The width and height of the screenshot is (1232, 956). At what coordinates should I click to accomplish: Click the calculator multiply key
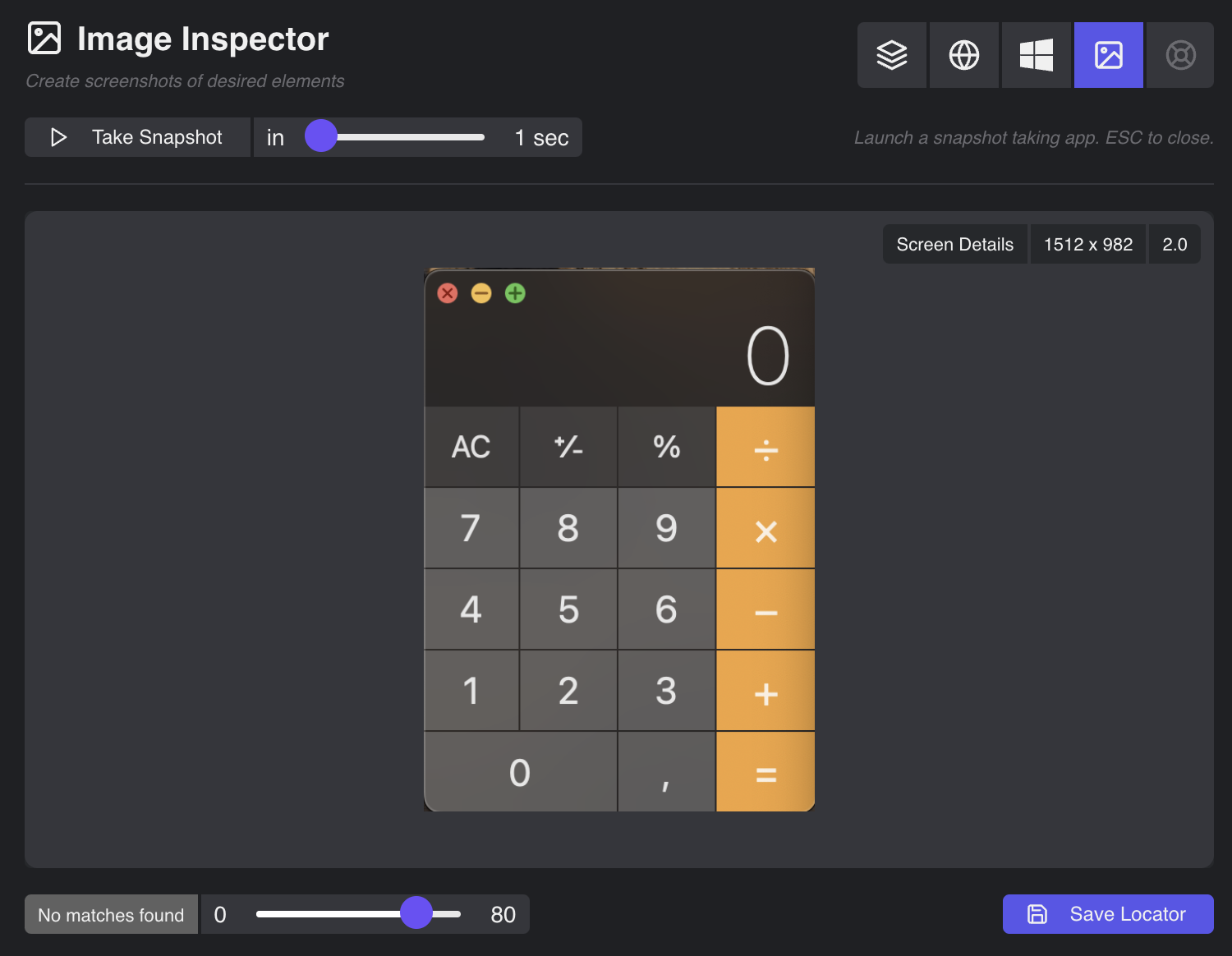pos(765,528)
